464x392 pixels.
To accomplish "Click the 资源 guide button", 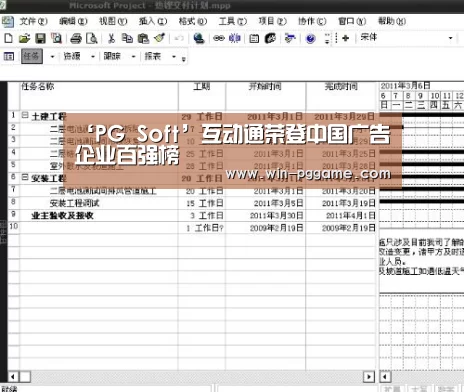I will [x=72, y=56].
